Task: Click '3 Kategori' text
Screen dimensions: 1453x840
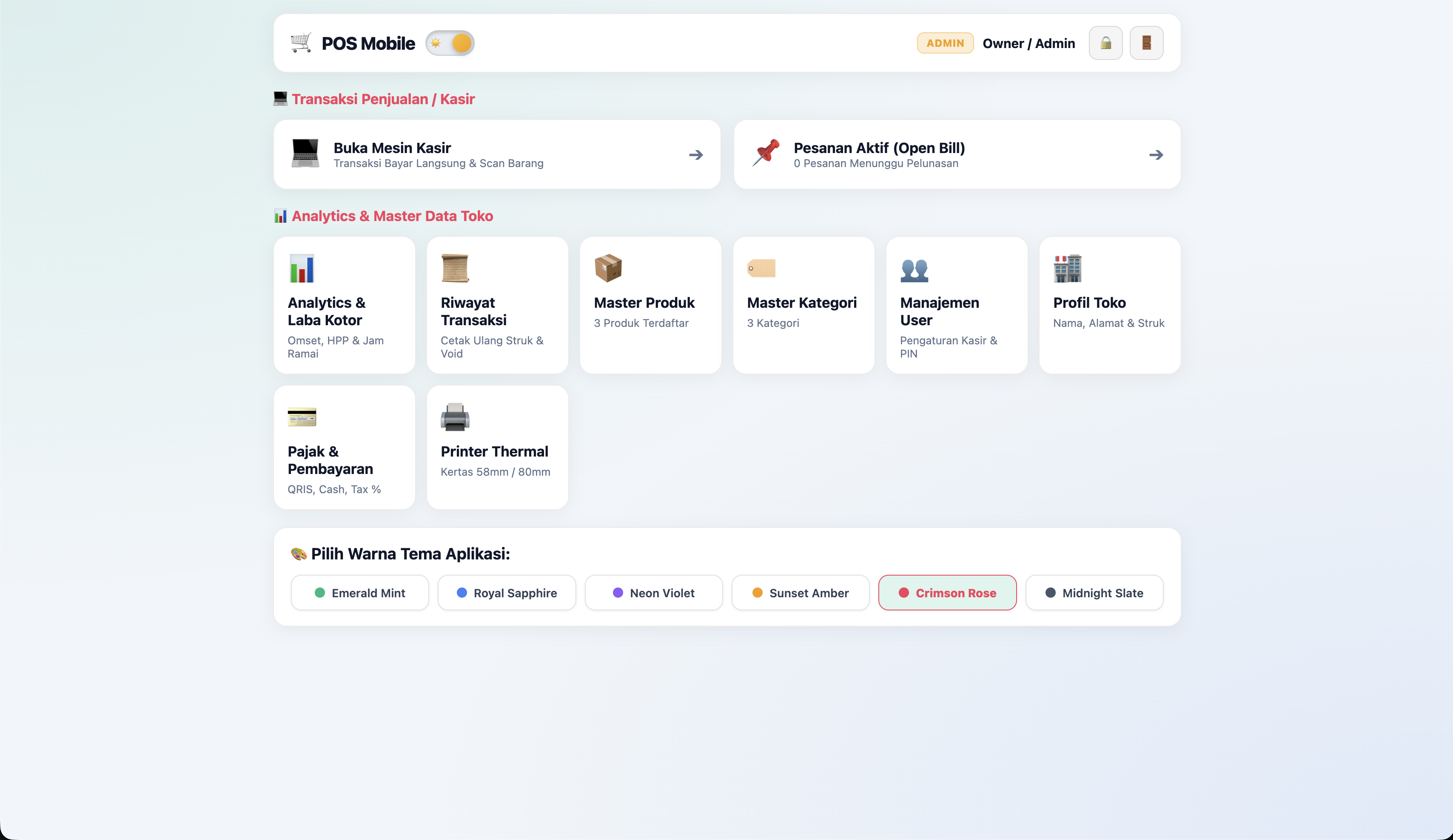Action: 773,323
